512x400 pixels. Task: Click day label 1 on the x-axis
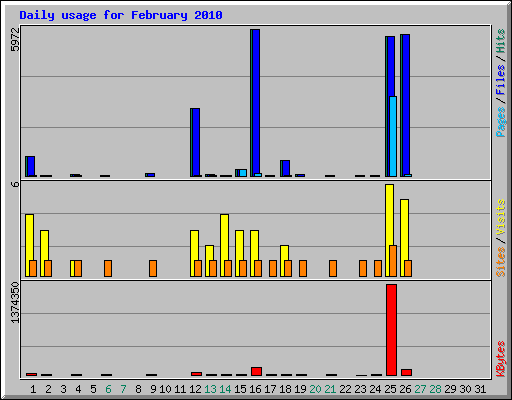[x=33, y=389]
